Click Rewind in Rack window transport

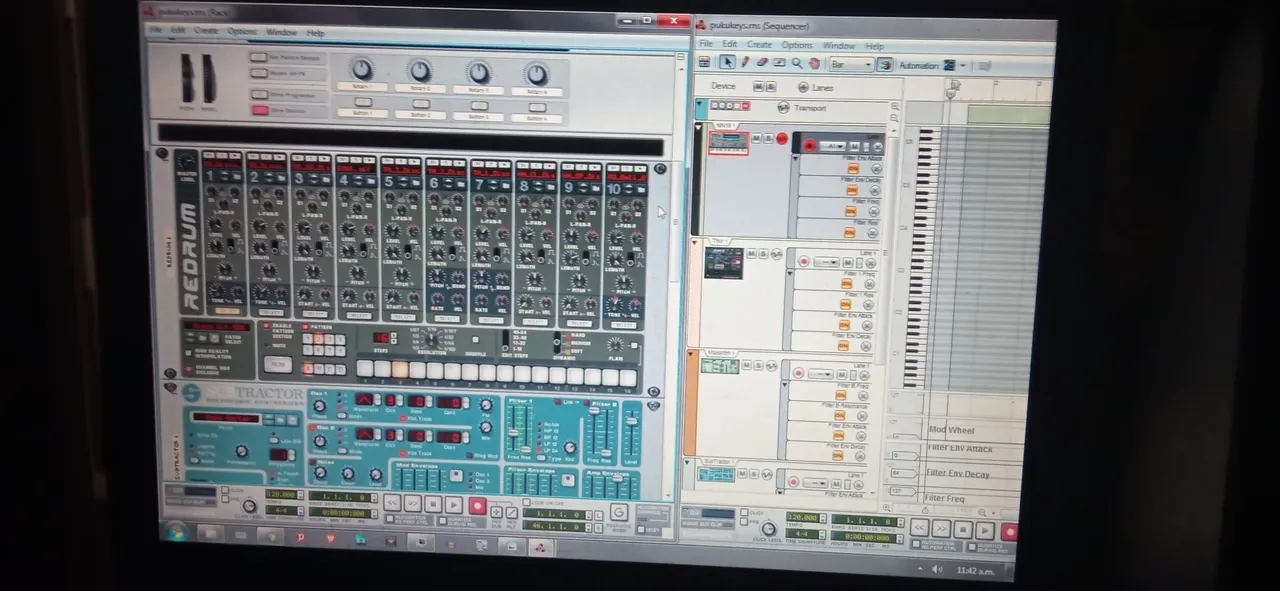(392, 503)
